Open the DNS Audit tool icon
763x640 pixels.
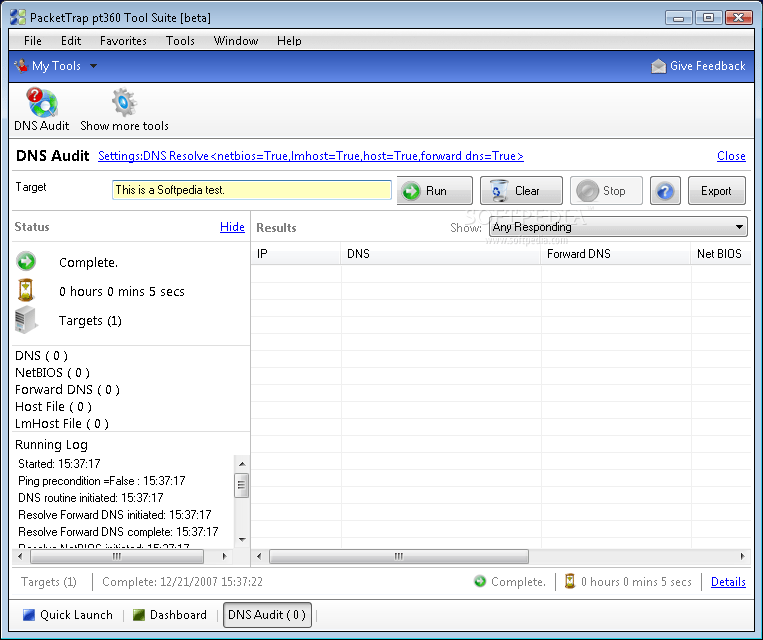[x=42, y=103]
